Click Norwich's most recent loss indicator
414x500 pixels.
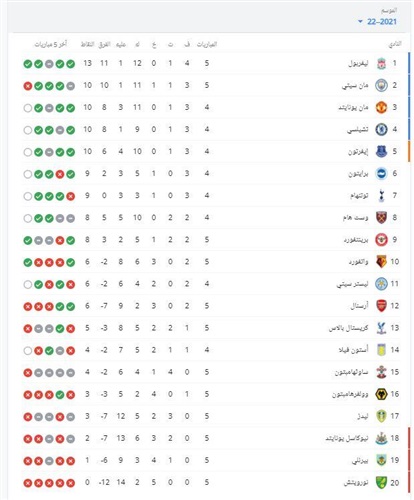coord(28,483)
